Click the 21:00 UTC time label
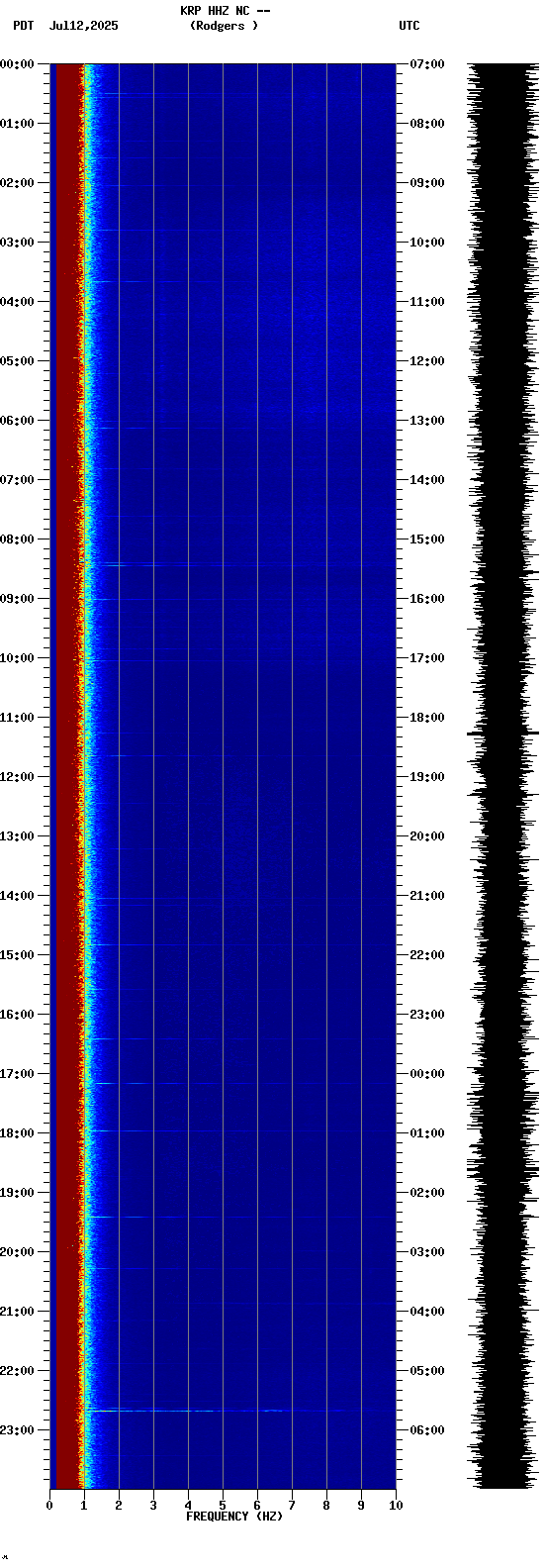 (426, 896)
